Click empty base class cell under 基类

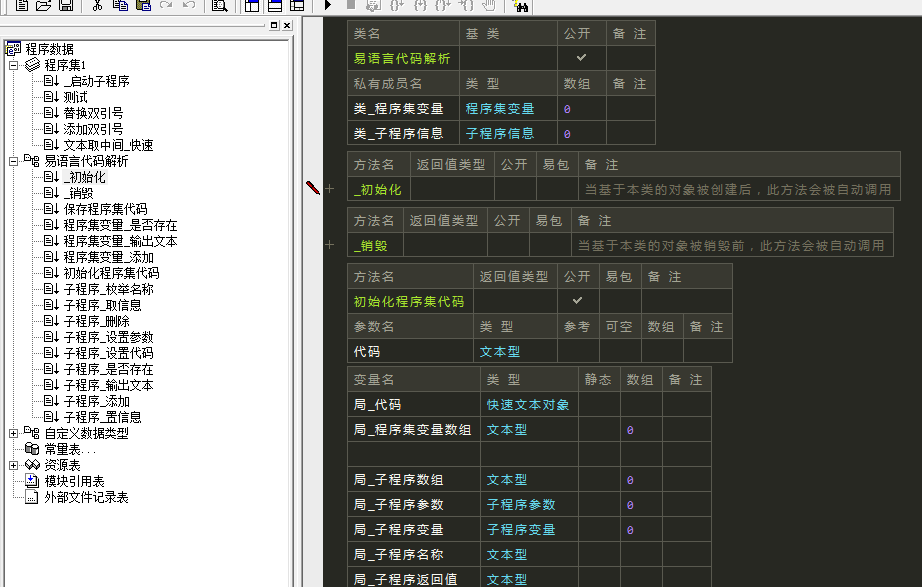508,58
